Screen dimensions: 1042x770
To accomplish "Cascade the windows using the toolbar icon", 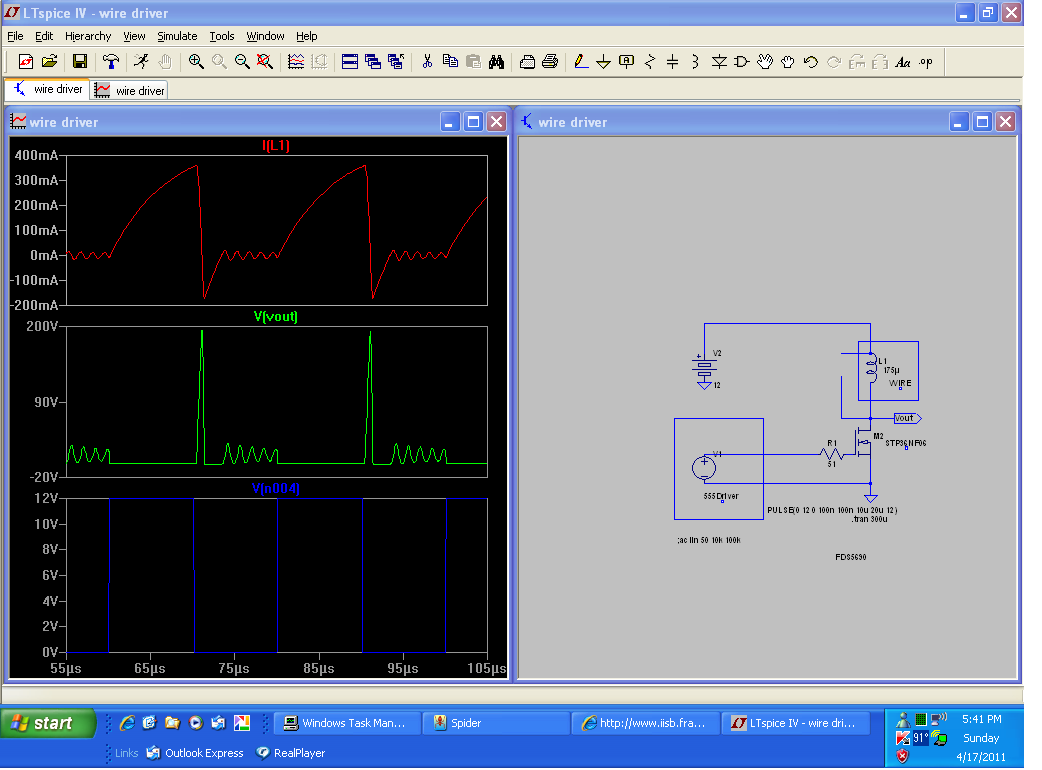I will [x=373, y=62].
